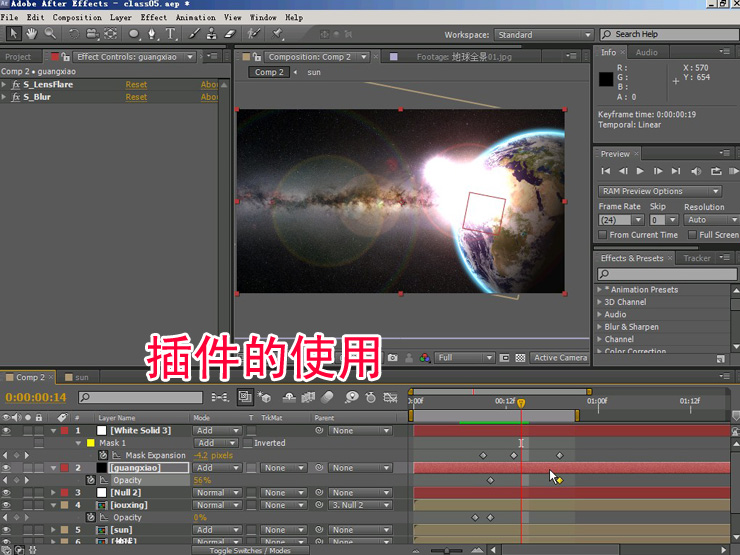This screenshot has width=740, height=555.
Task: Pick the Brush tool
Action: click(194, 34)
